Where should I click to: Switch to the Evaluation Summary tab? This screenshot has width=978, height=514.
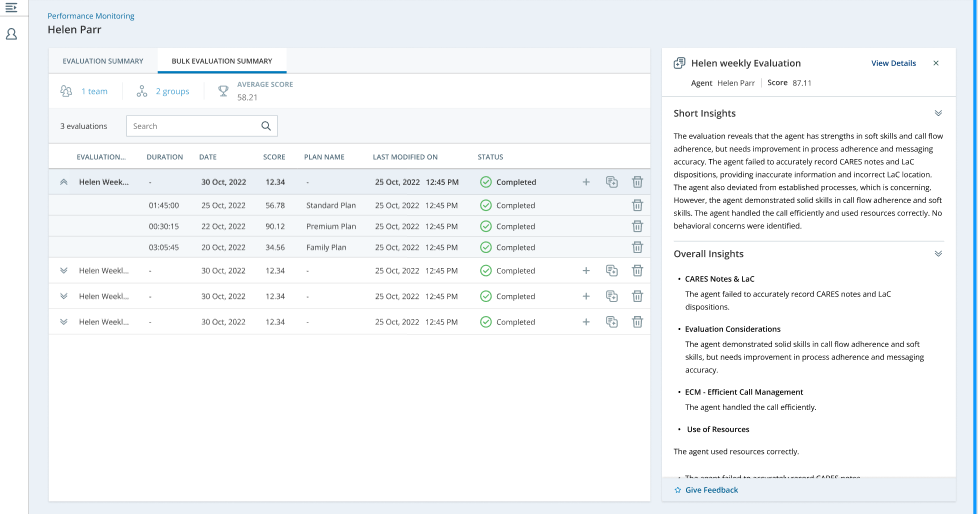point(103,61)
